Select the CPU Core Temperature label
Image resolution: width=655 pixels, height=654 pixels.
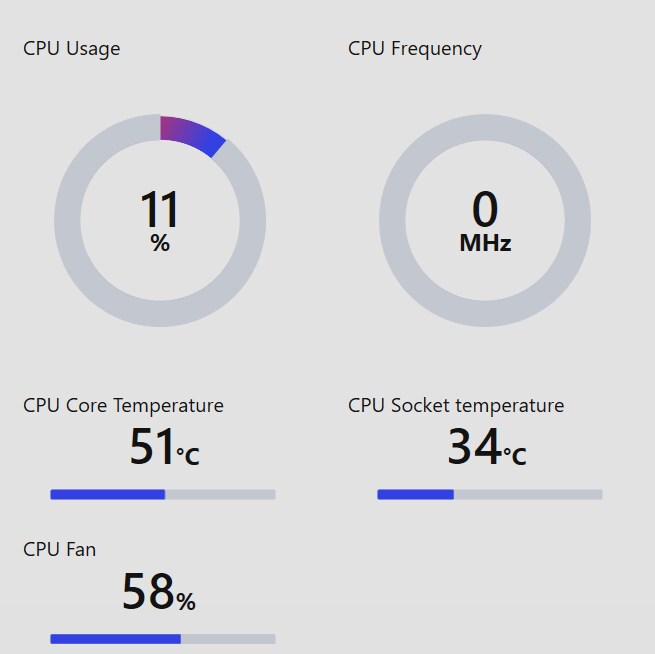(x=123, y=405)
